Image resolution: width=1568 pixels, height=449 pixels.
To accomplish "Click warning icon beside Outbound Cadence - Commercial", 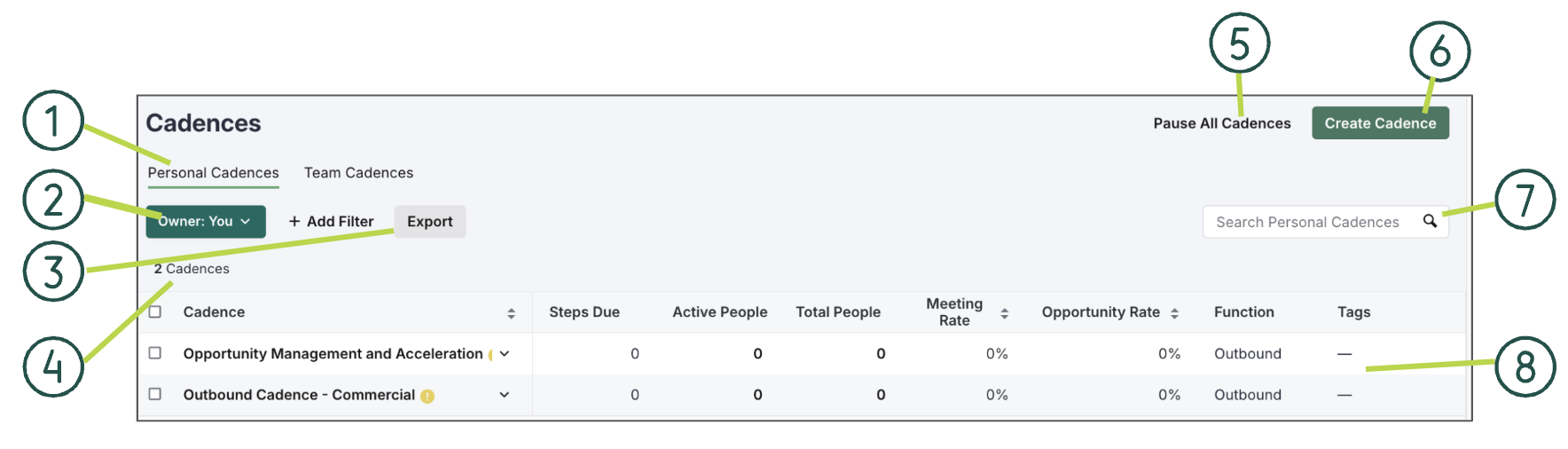I will pos(427,396).
